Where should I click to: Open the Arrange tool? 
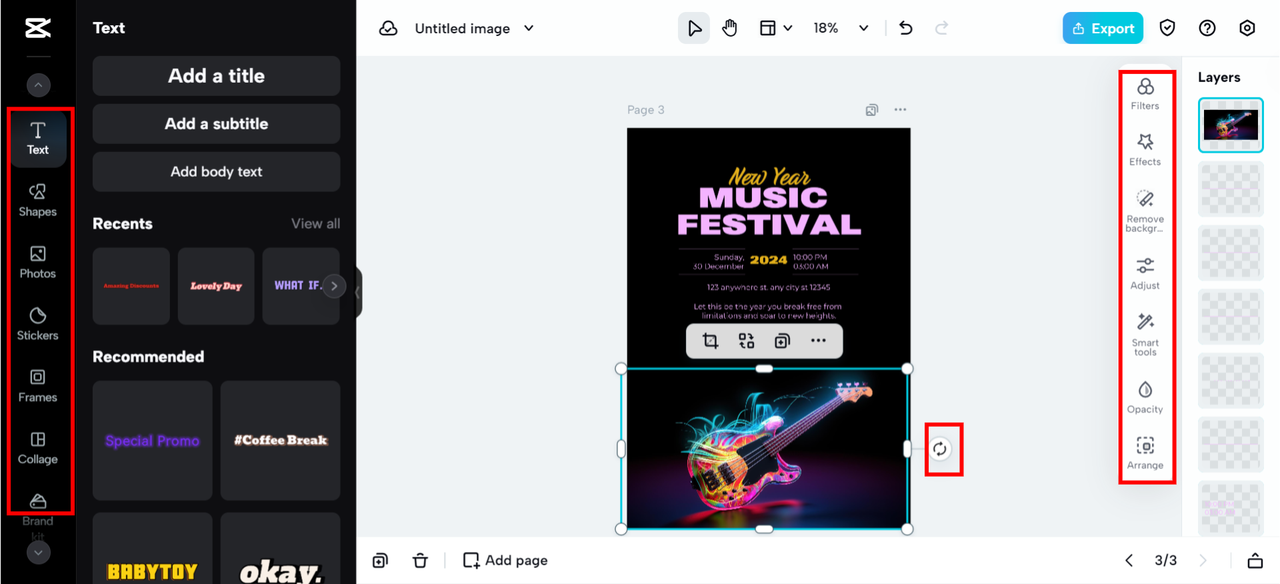1145,453
